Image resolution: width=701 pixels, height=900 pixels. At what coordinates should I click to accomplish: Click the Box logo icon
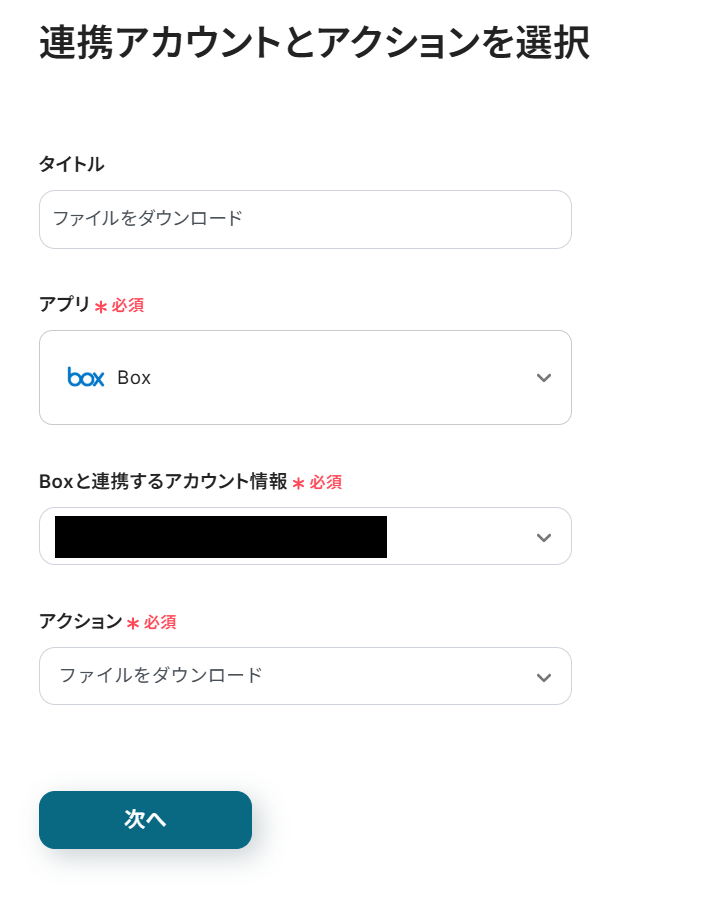86,377
